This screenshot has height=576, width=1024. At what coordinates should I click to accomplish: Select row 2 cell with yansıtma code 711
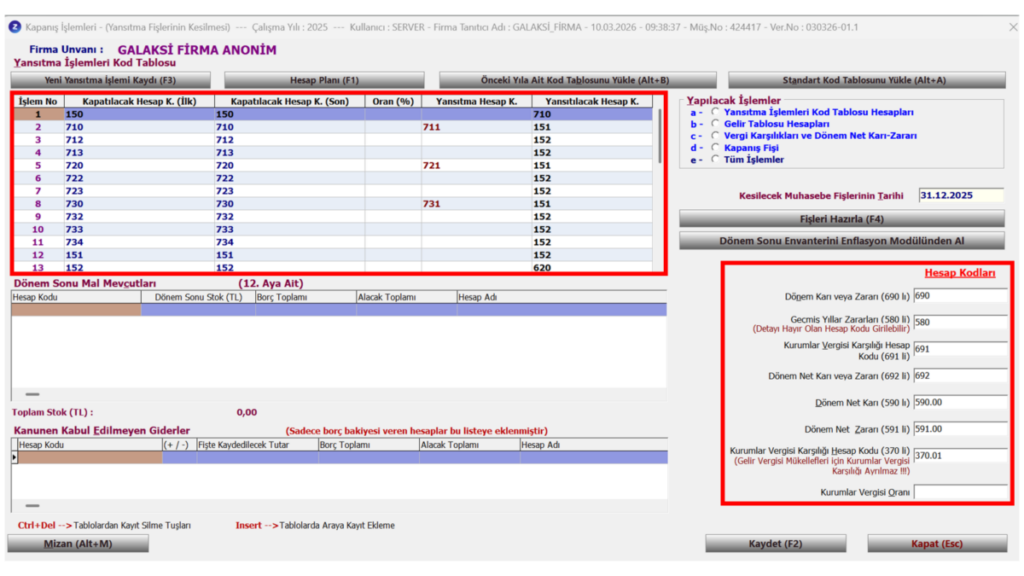pos(477,127)
